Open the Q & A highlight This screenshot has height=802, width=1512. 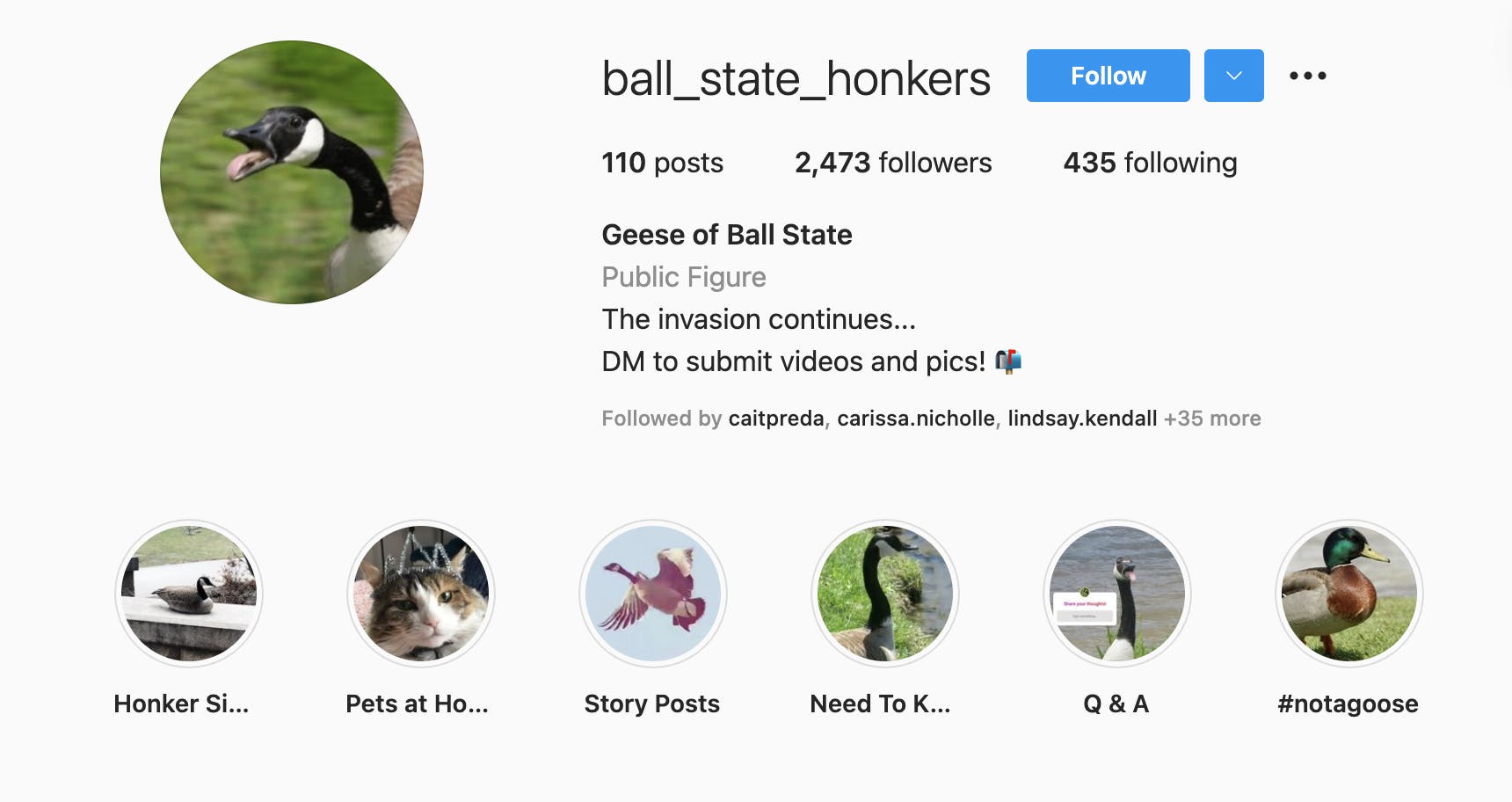tap(1117, 594)
